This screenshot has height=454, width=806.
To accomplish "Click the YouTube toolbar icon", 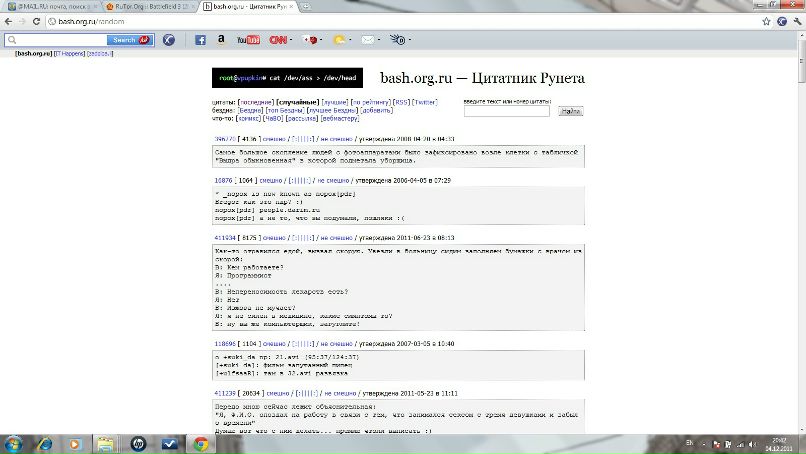I will 247,40.
